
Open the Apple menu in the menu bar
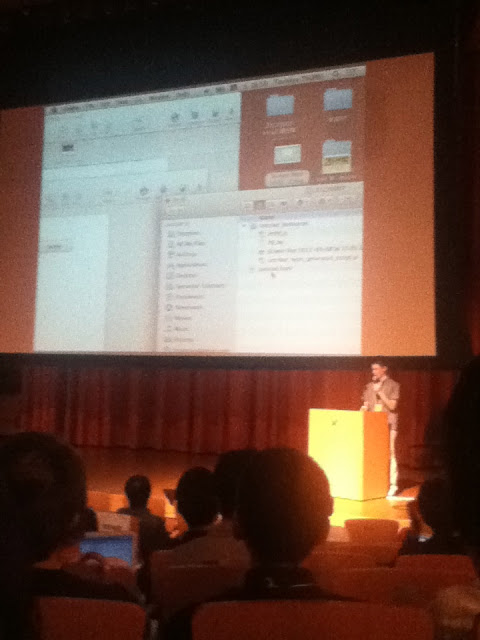(53, 110)
